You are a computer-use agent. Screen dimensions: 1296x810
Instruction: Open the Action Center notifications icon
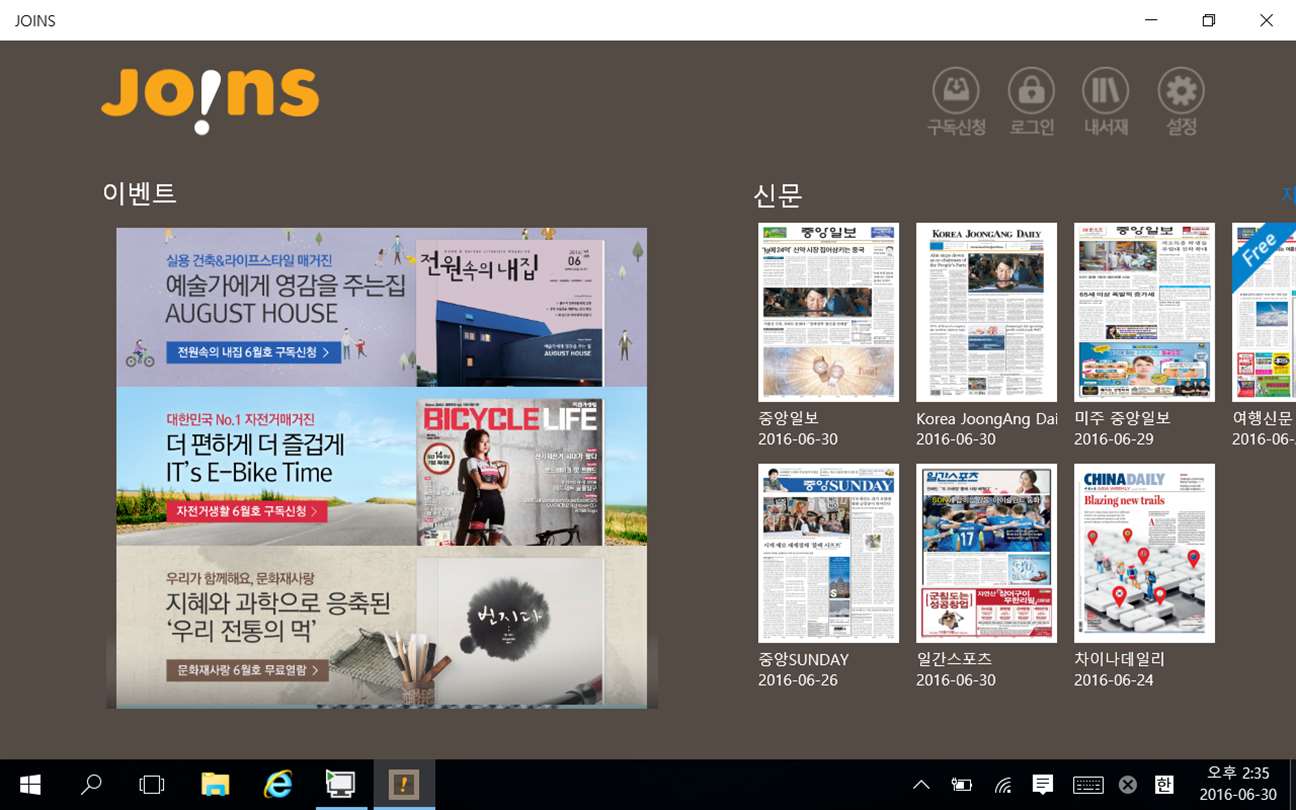pyautogui.click(x=1043, y=785)
